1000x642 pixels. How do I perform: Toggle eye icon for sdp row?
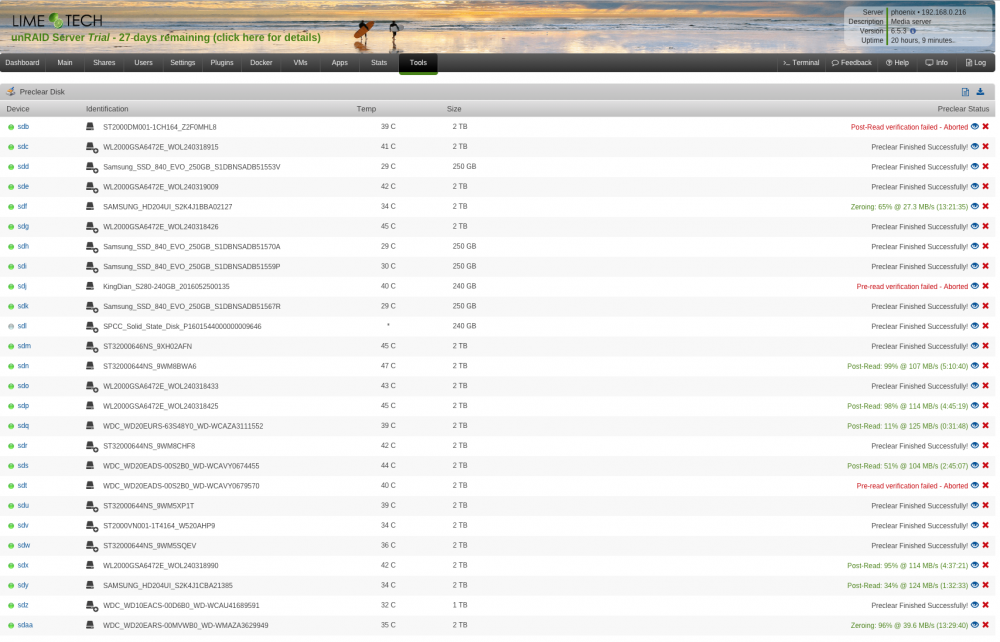974,406
